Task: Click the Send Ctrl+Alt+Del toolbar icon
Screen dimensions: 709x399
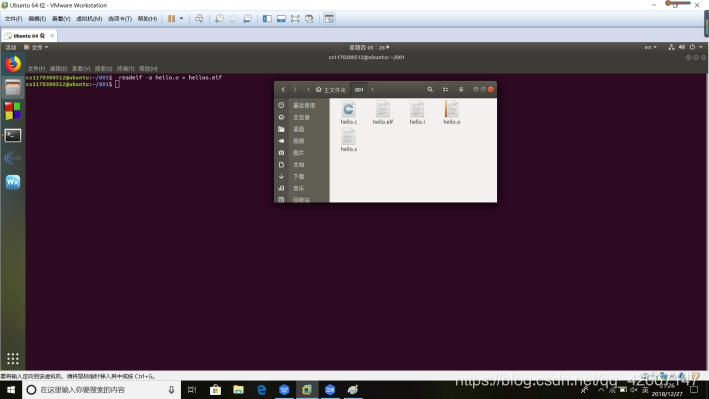Action: tap(199, 19)
